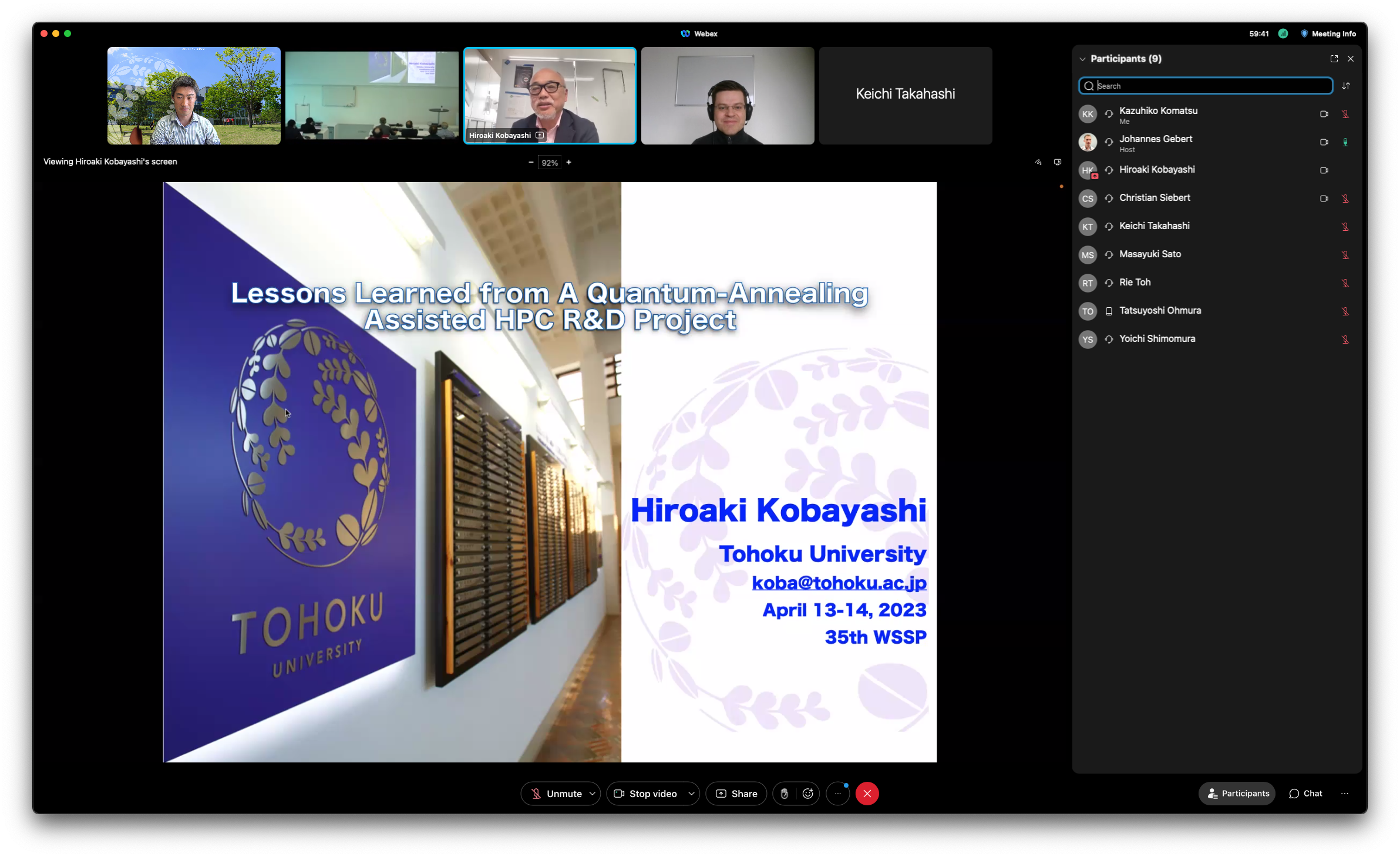Click Stop video button

coord(645,794)
